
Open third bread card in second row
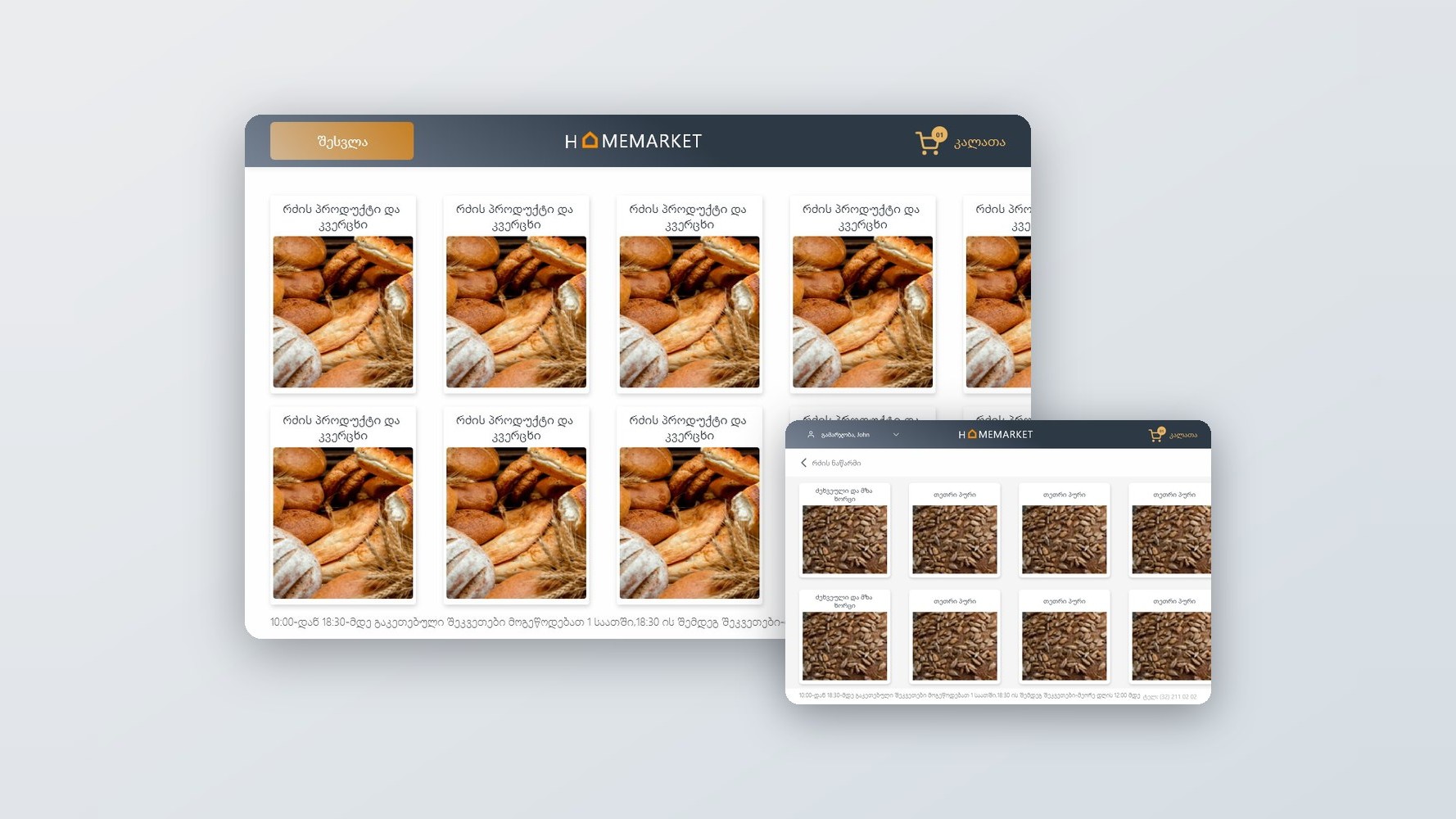tap(690, 505)
